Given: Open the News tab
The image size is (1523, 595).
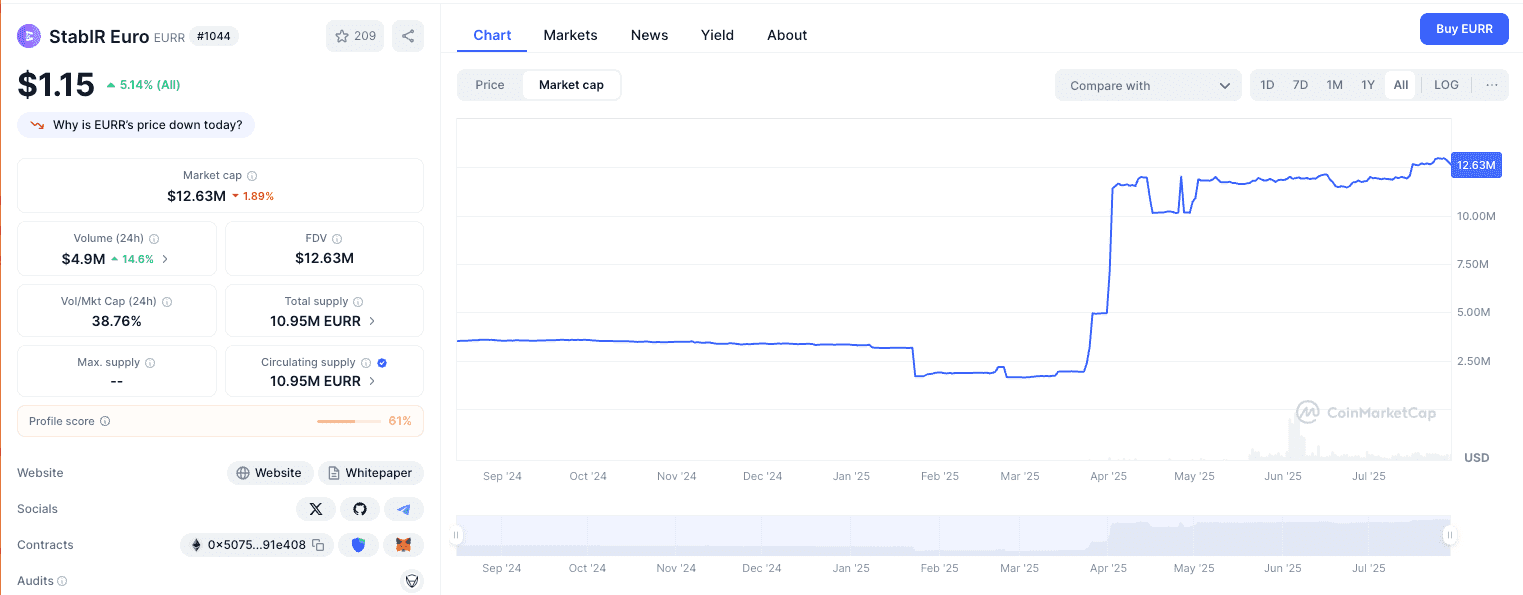Looking at the screenshot, I should pyautogui.click(x=649, y=35).
